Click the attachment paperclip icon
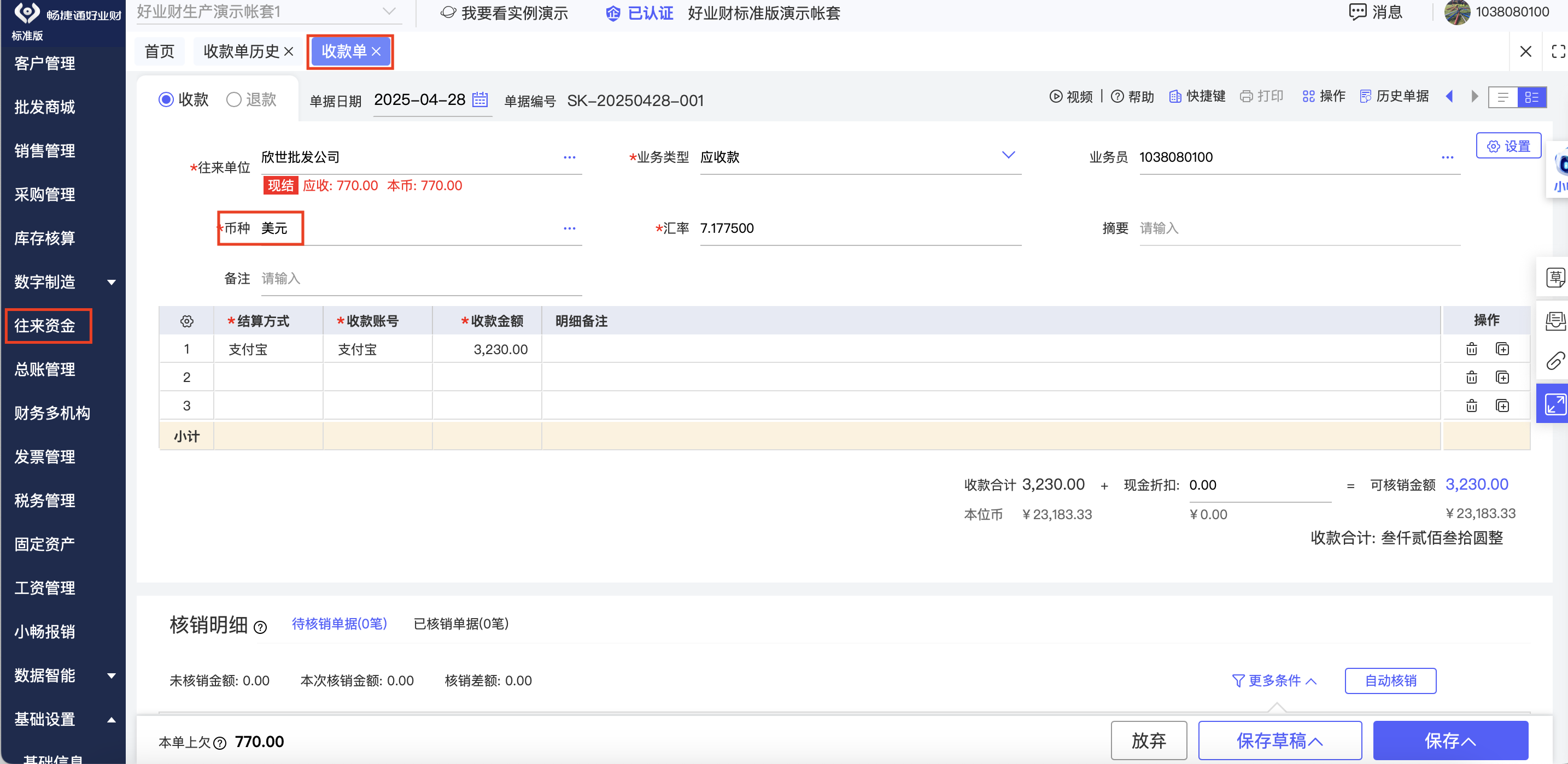The height and width of the screenshot is (764, 1568). [1555, 361]
